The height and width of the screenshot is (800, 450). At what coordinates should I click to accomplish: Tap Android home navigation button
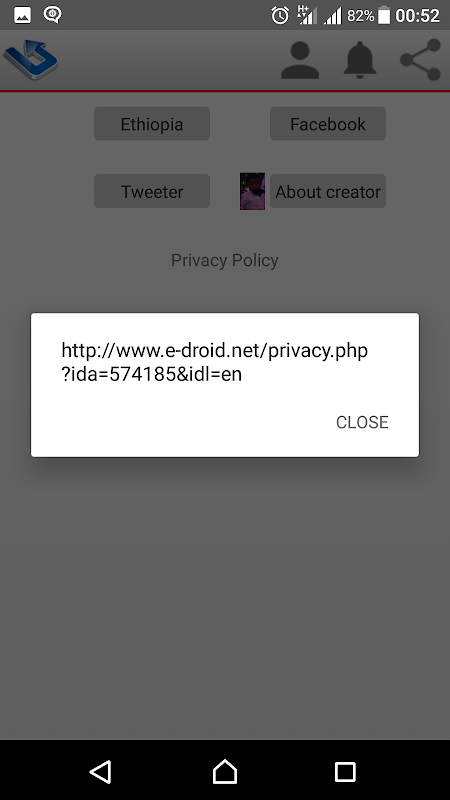coord(225,771)
